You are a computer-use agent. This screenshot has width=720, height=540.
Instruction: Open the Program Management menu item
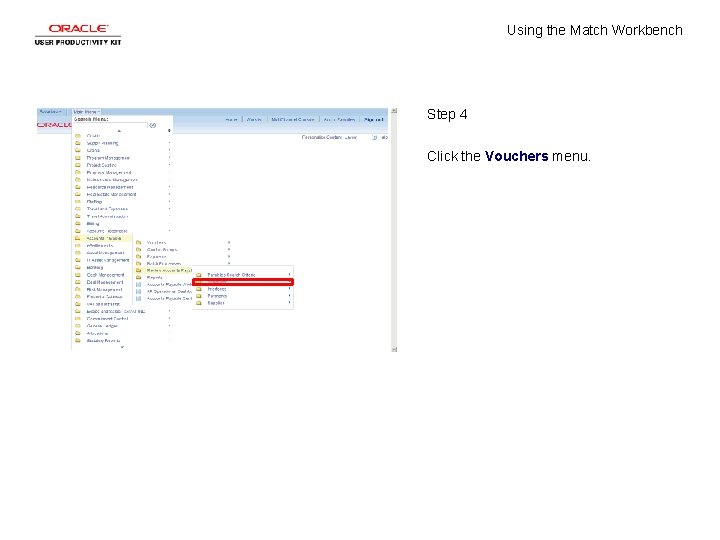tap(108, 158)
